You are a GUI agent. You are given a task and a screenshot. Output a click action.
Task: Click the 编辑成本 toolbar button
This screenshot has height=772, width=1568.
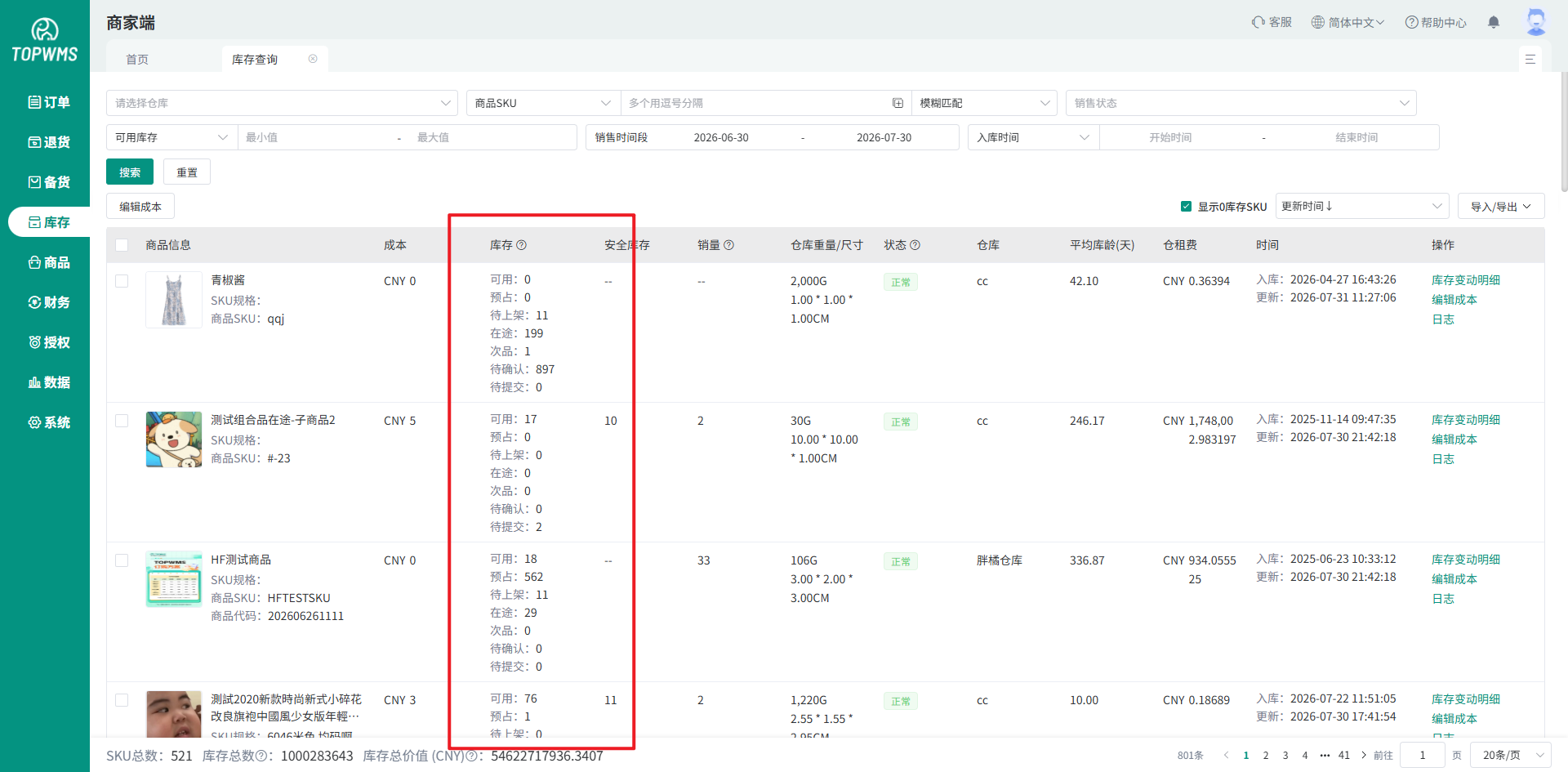140,206
